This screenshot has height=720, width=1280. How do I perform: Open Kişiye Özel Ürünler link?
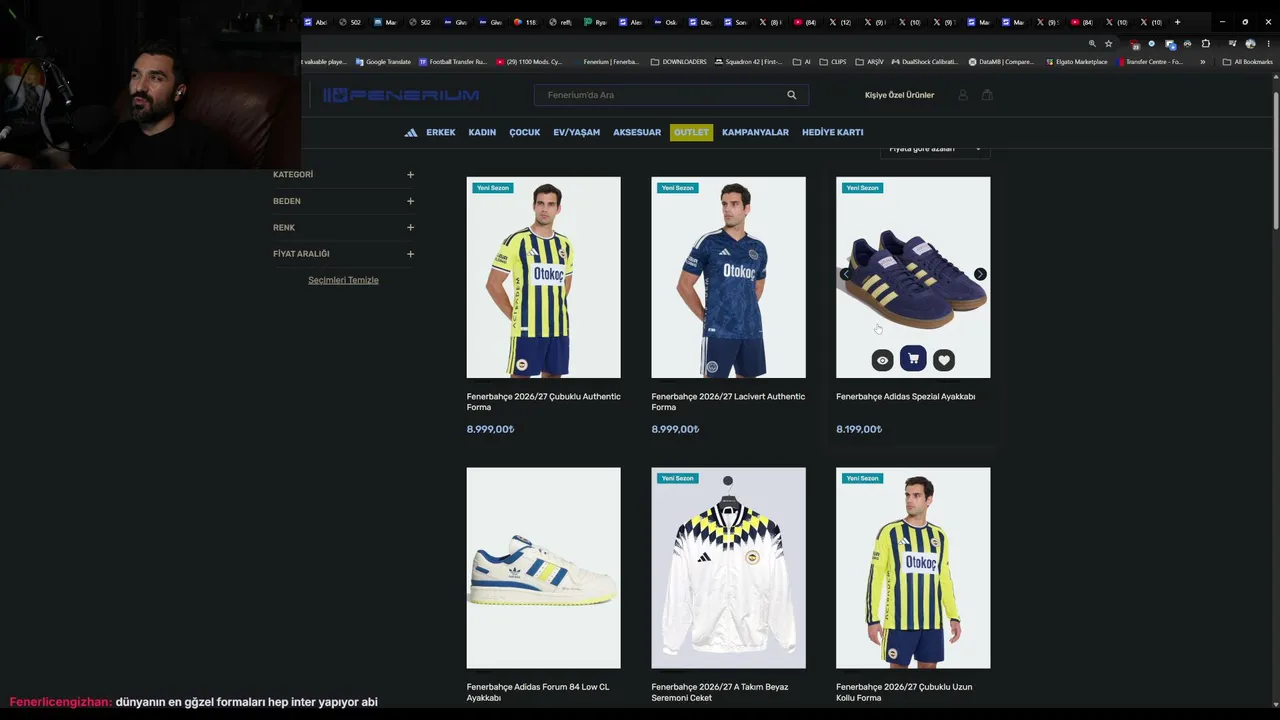pos(899,95)
